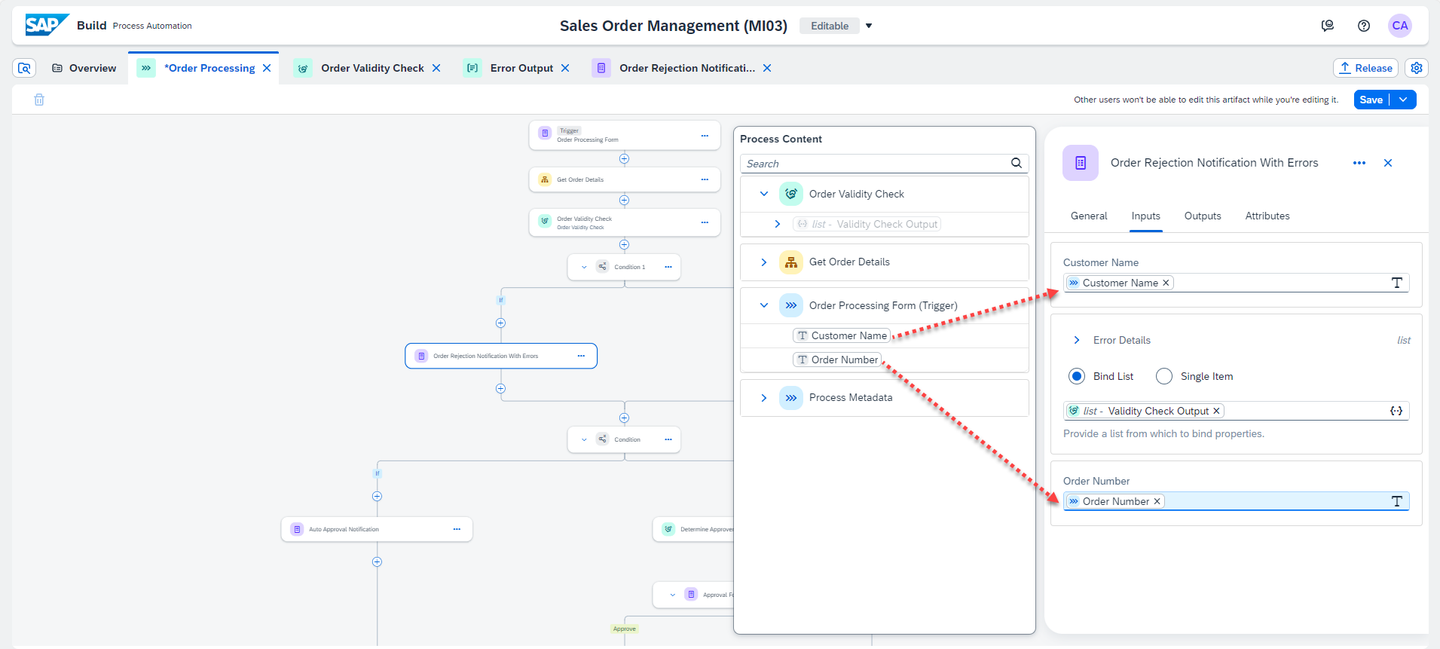This screenshot has height=649, width=1440.
Task: Open the notifications feedback icon in header
Action: [1328, 26]
